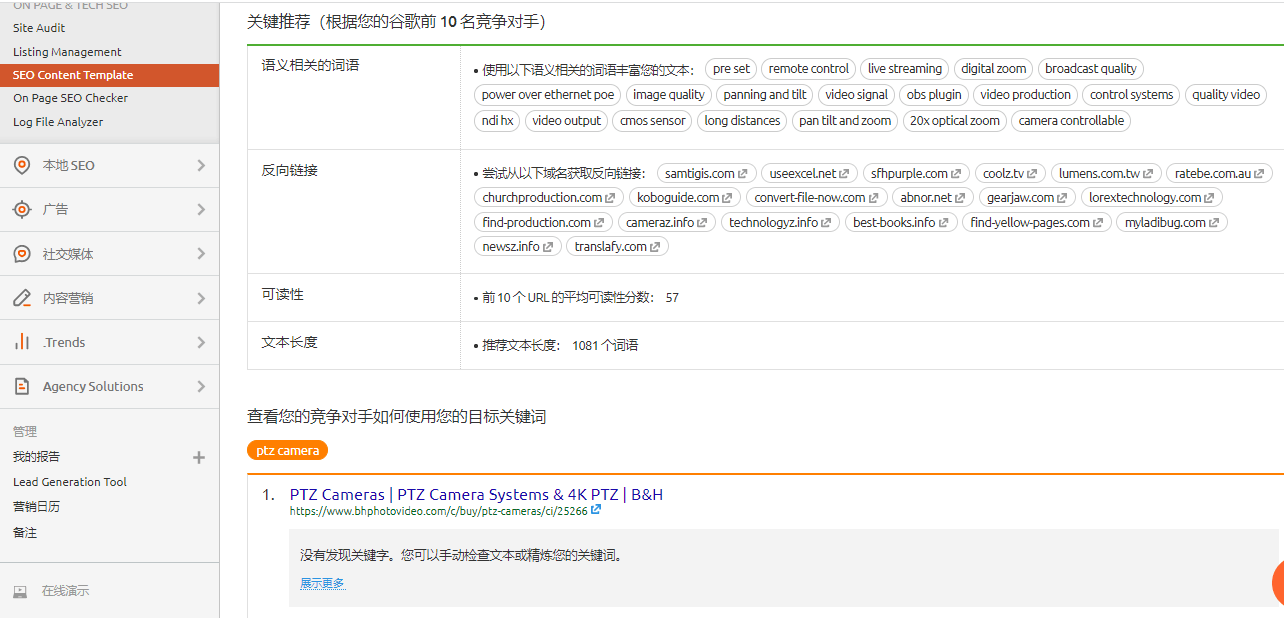
Task: Click the 'live streaming' keyword chip
Action: click(904, 69)
